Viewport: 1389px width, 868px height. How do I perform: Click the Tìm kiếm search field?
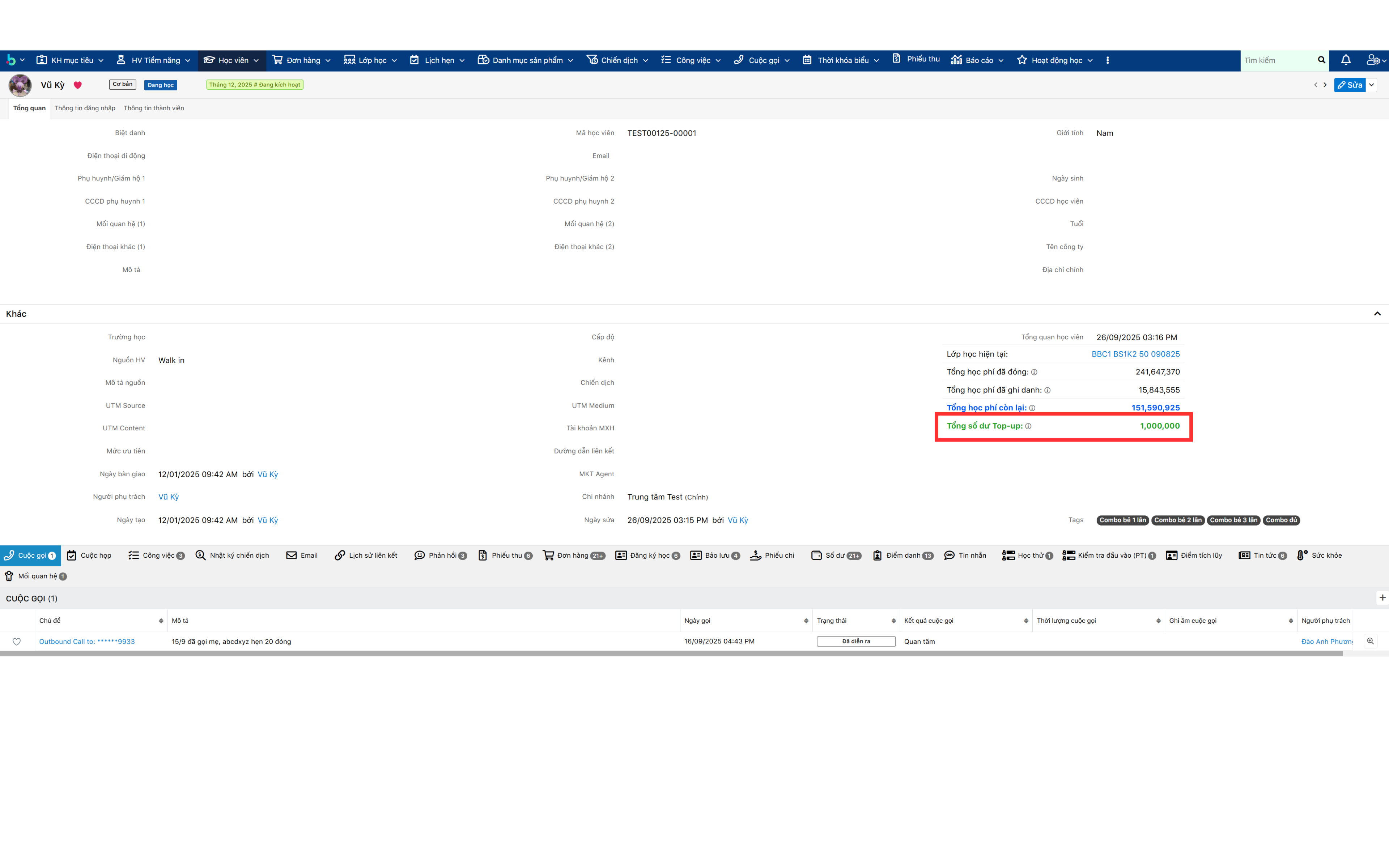1277,60
